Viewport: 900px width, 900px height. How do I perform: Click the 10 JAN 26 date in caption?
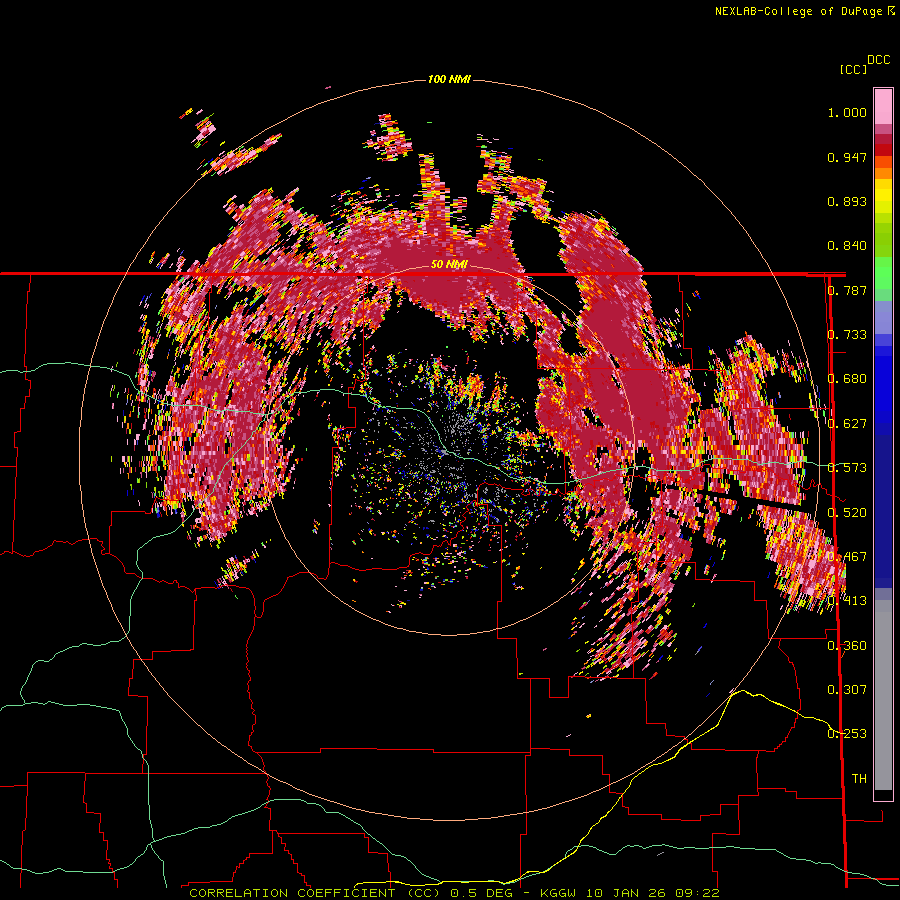[x=628, y=893]
